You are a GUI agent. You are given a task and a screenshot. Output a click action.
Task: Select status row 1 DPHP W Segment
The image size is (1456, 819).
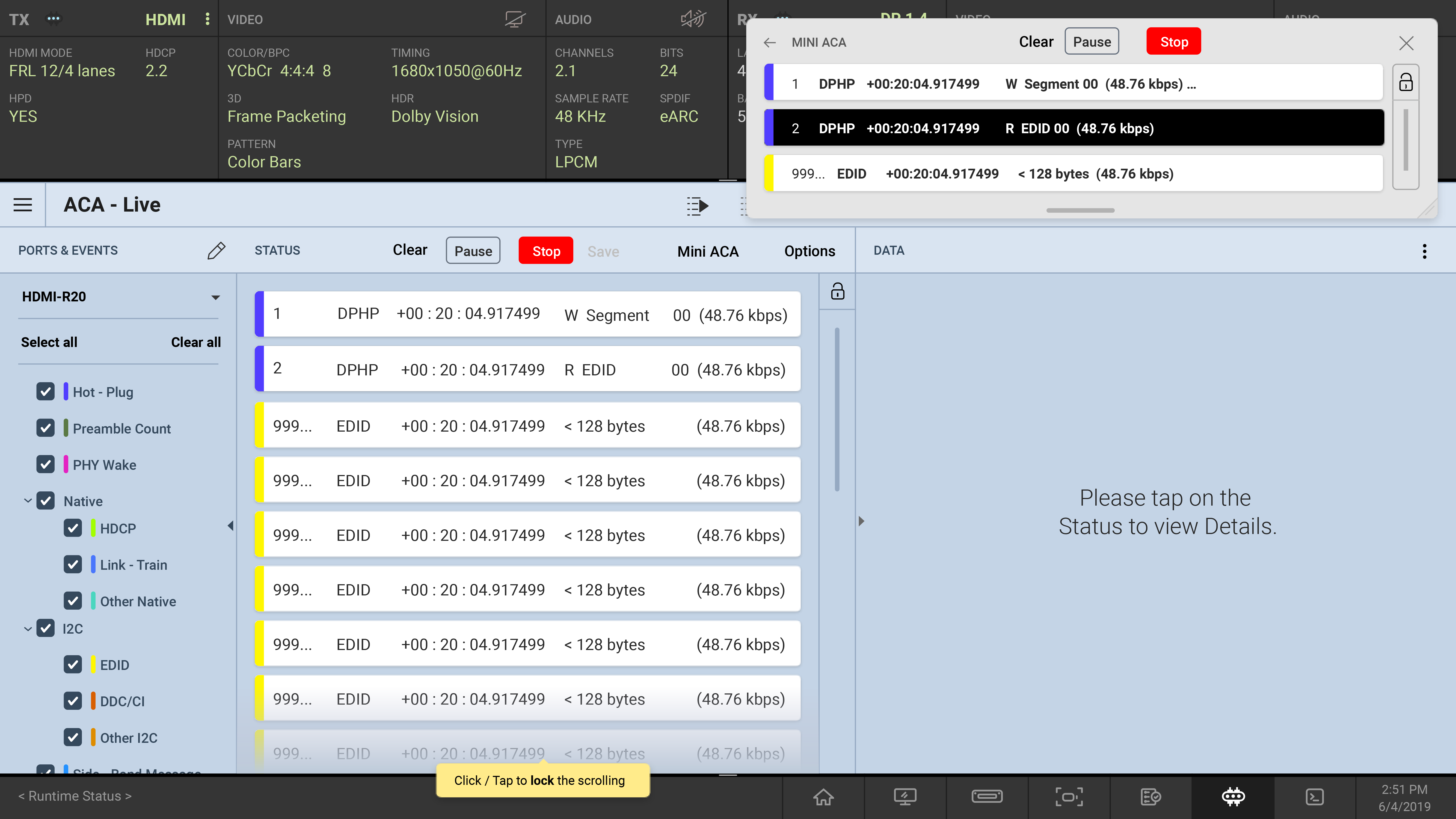(528, 314)
